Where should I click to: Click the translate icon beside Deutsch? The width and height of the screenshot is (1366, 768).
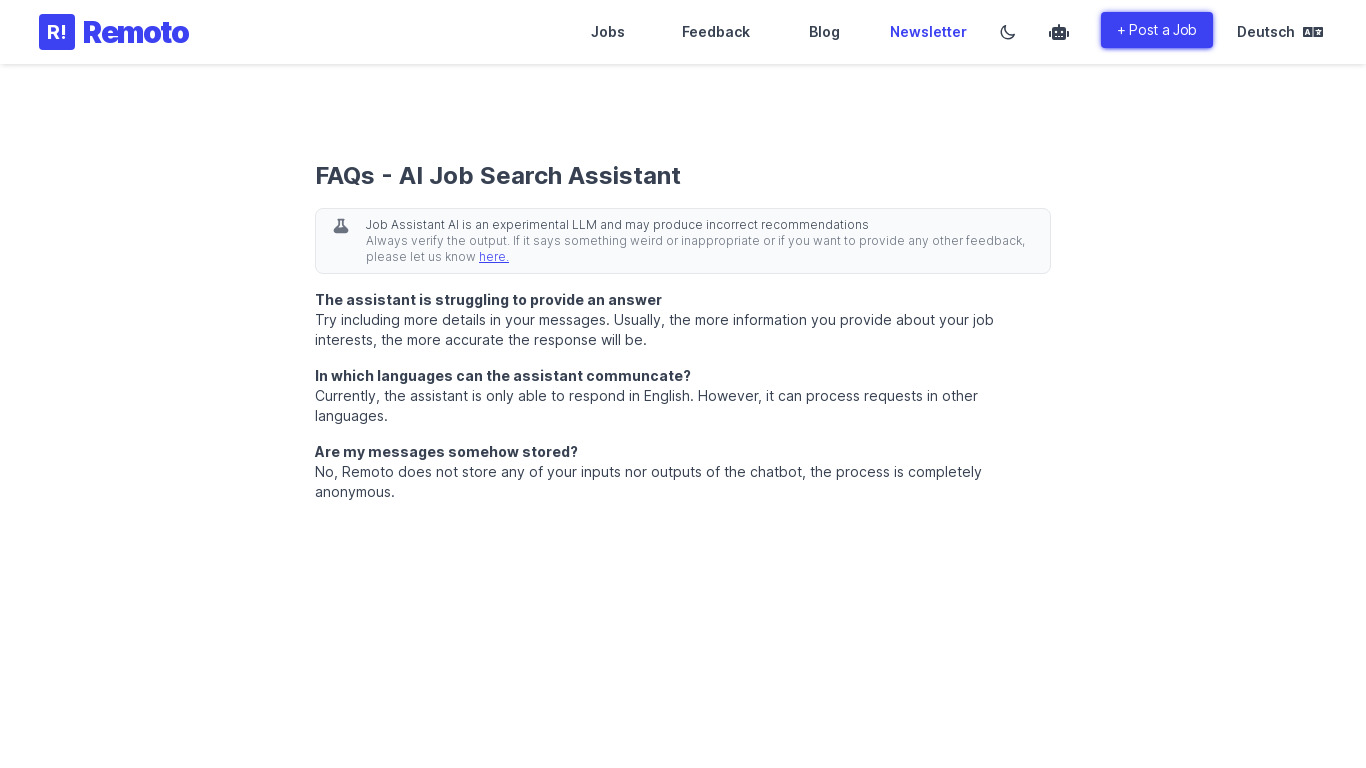pyautogui.click(x=1313, y=32)
